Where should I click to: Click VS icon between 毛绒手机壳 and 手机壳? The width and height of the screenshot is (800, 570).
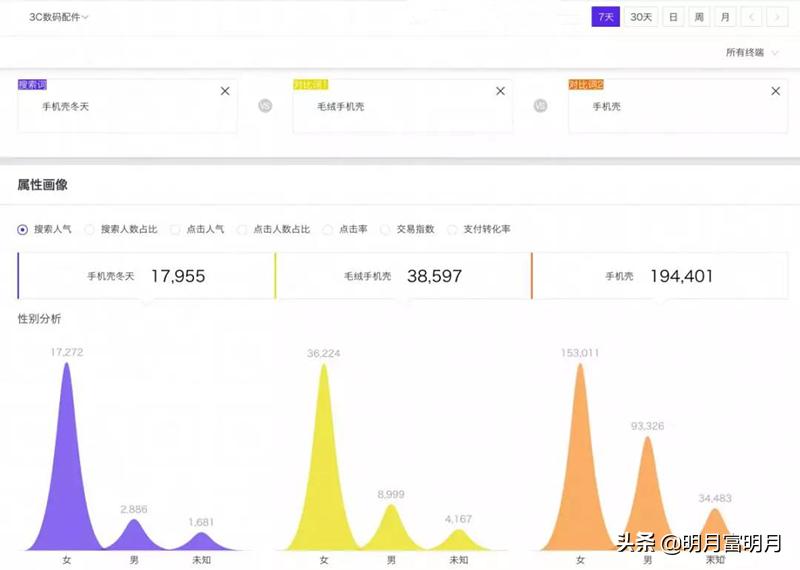[x=540, y=106]
